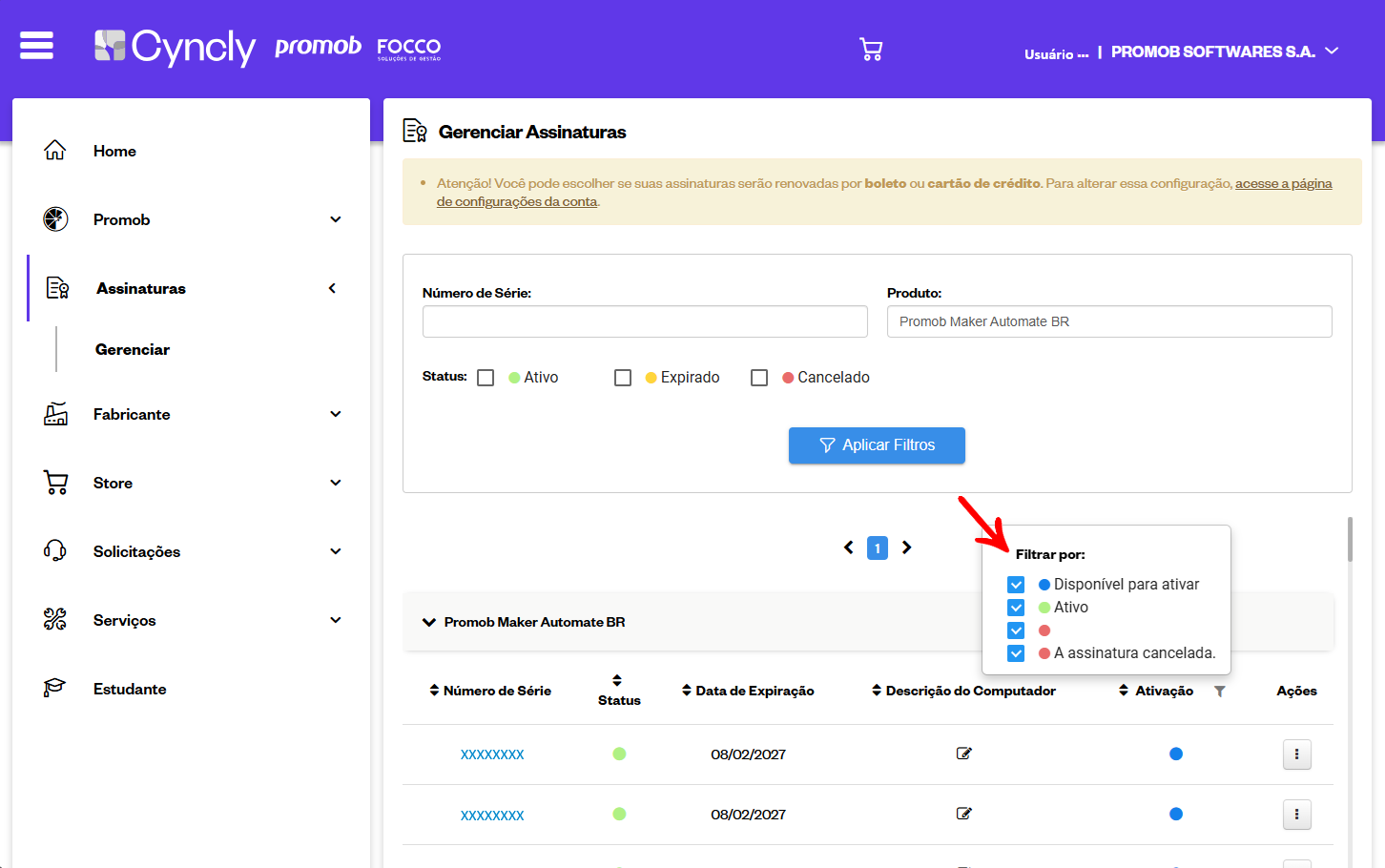This screenshot has width=1385, height=868.
Task: Open Gerenciar under Assinaturas
Action: point(133,349)
